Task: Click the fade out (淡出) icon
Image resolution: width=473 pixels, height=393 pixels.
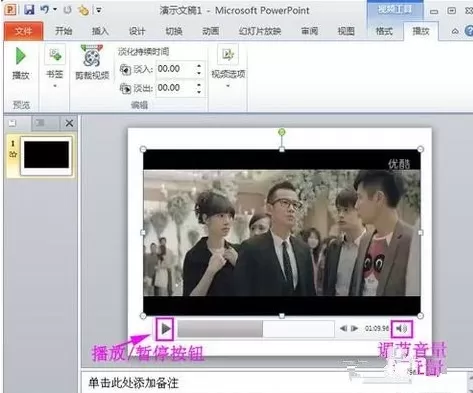Action: [x=125, y=88]
